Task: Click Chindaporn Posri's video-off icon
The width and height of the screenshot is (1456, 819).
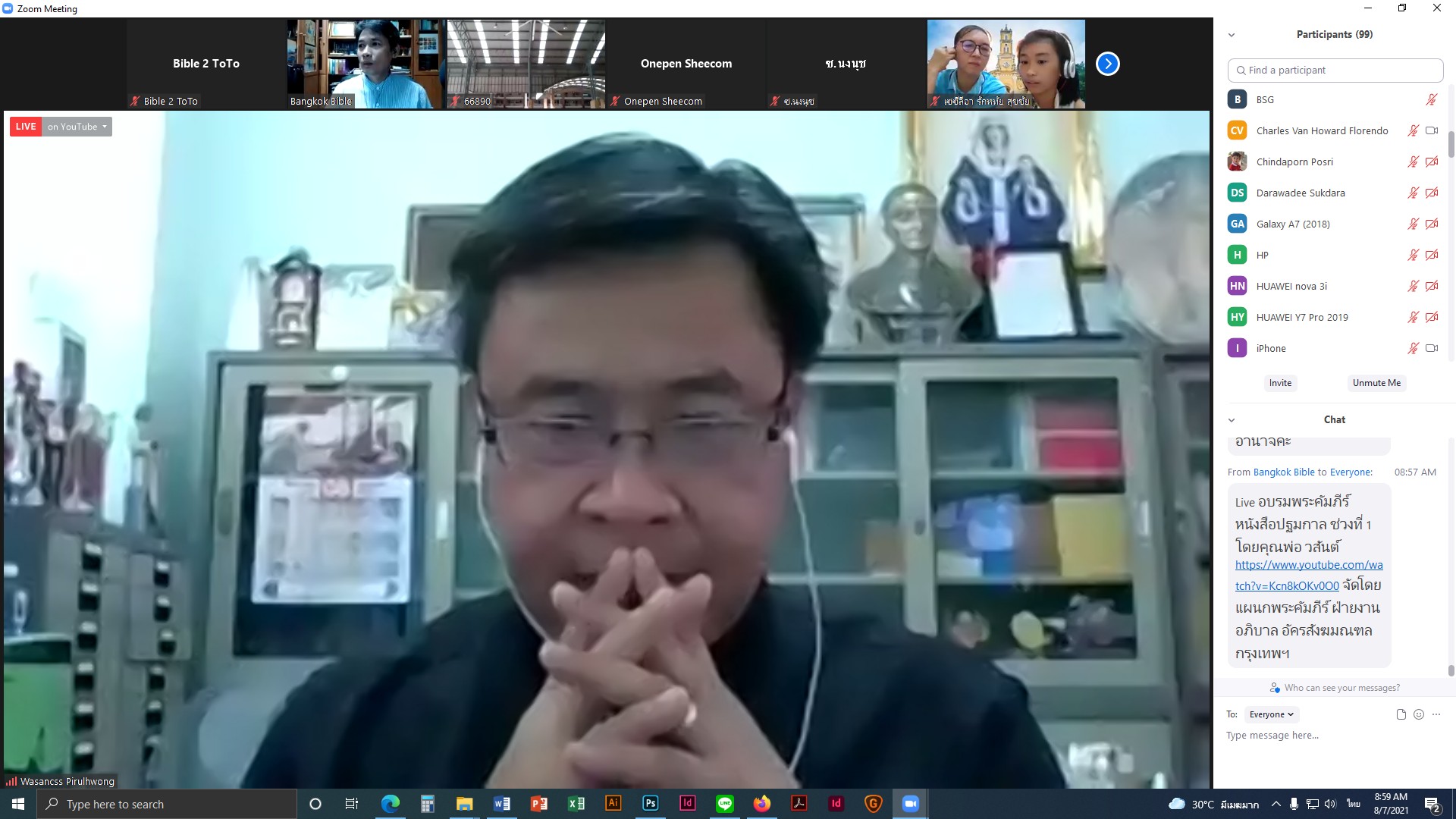Action: point(1432,162)
